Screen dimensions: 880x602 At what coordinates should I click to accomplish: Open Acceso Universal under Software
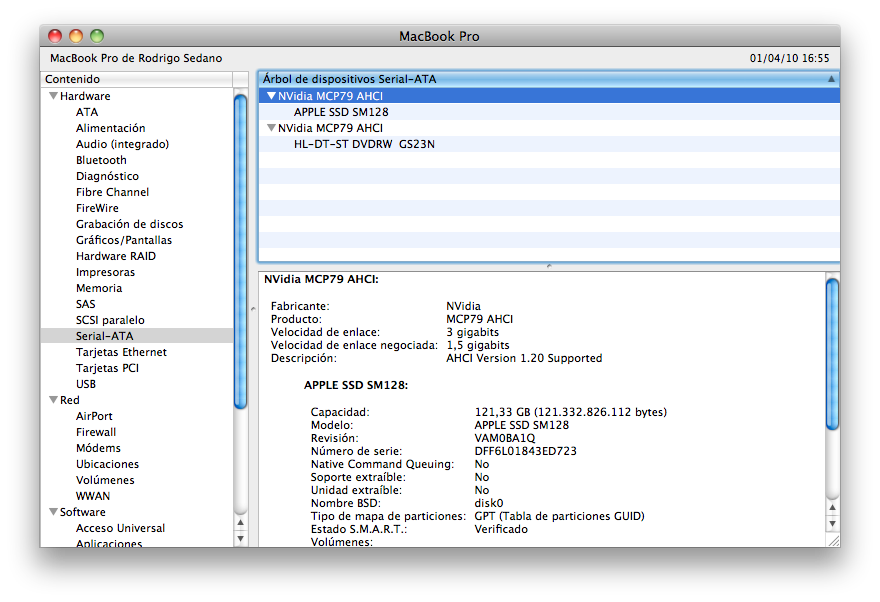120,528
